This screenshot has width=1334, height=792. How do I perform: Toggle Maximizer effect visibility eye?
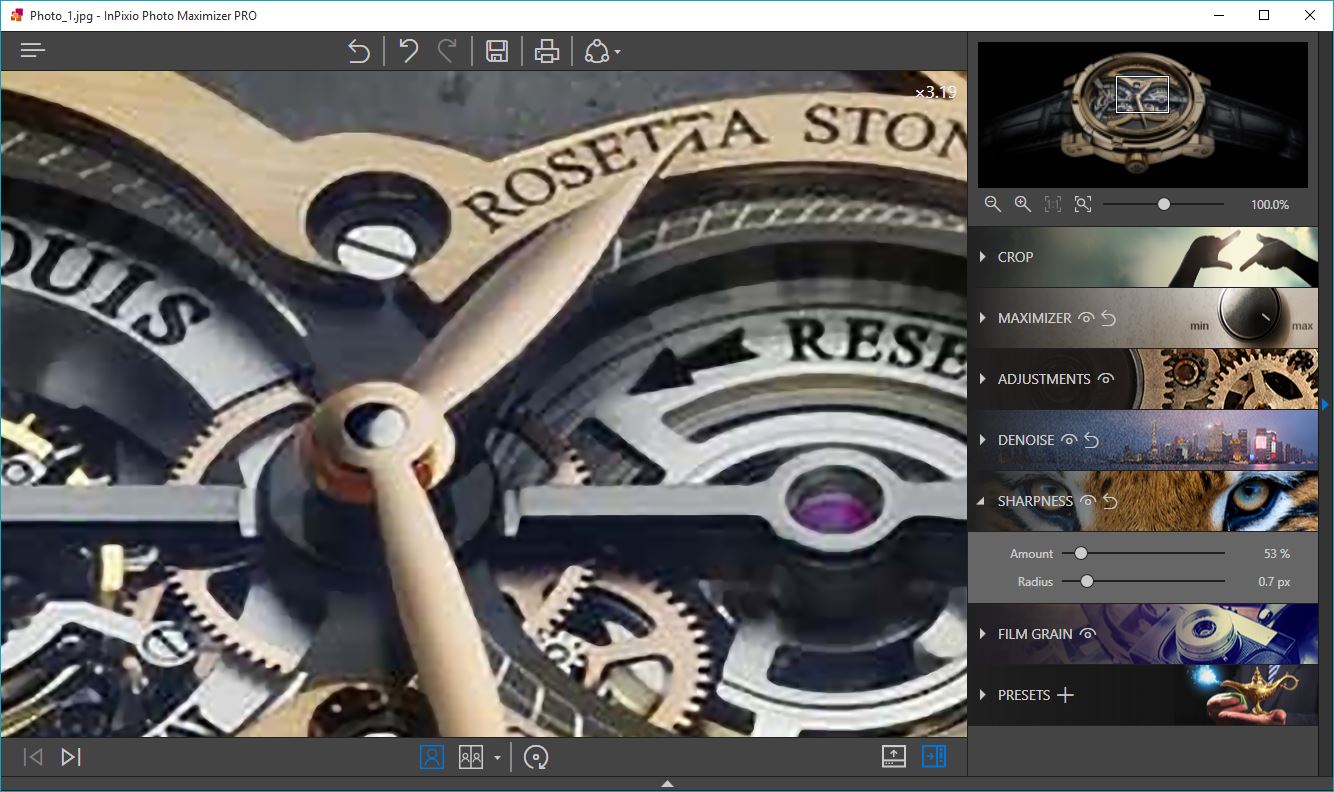[x=1087, y=318]
